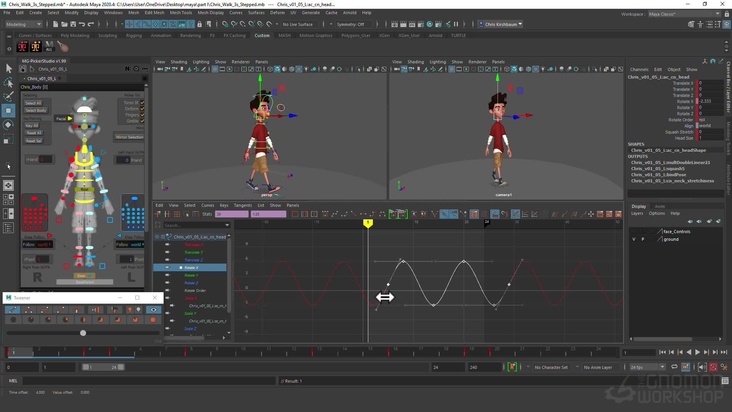Toggle the mute icon beside Rotate Order curve
Screen dimensions: 732x412
pyautogui.click(x=167, y=290)
